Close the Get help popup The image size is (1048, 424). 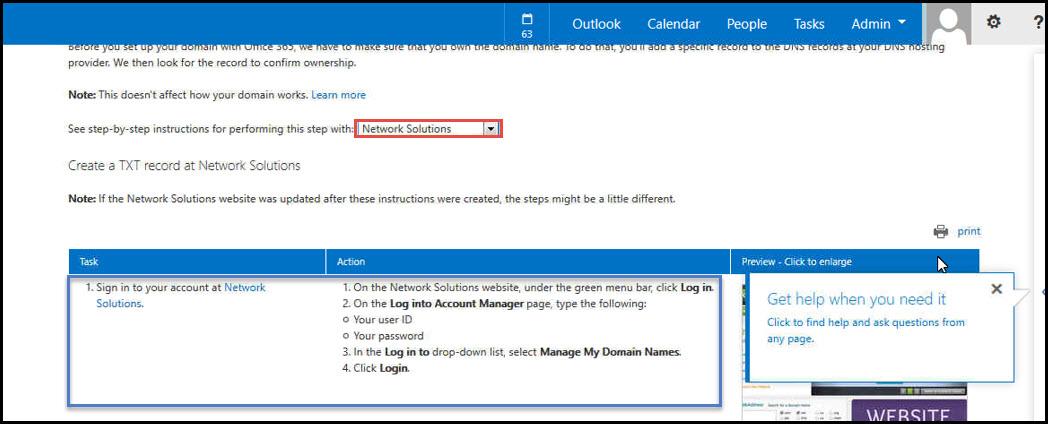pyautogui.click(x=997, y=289)
